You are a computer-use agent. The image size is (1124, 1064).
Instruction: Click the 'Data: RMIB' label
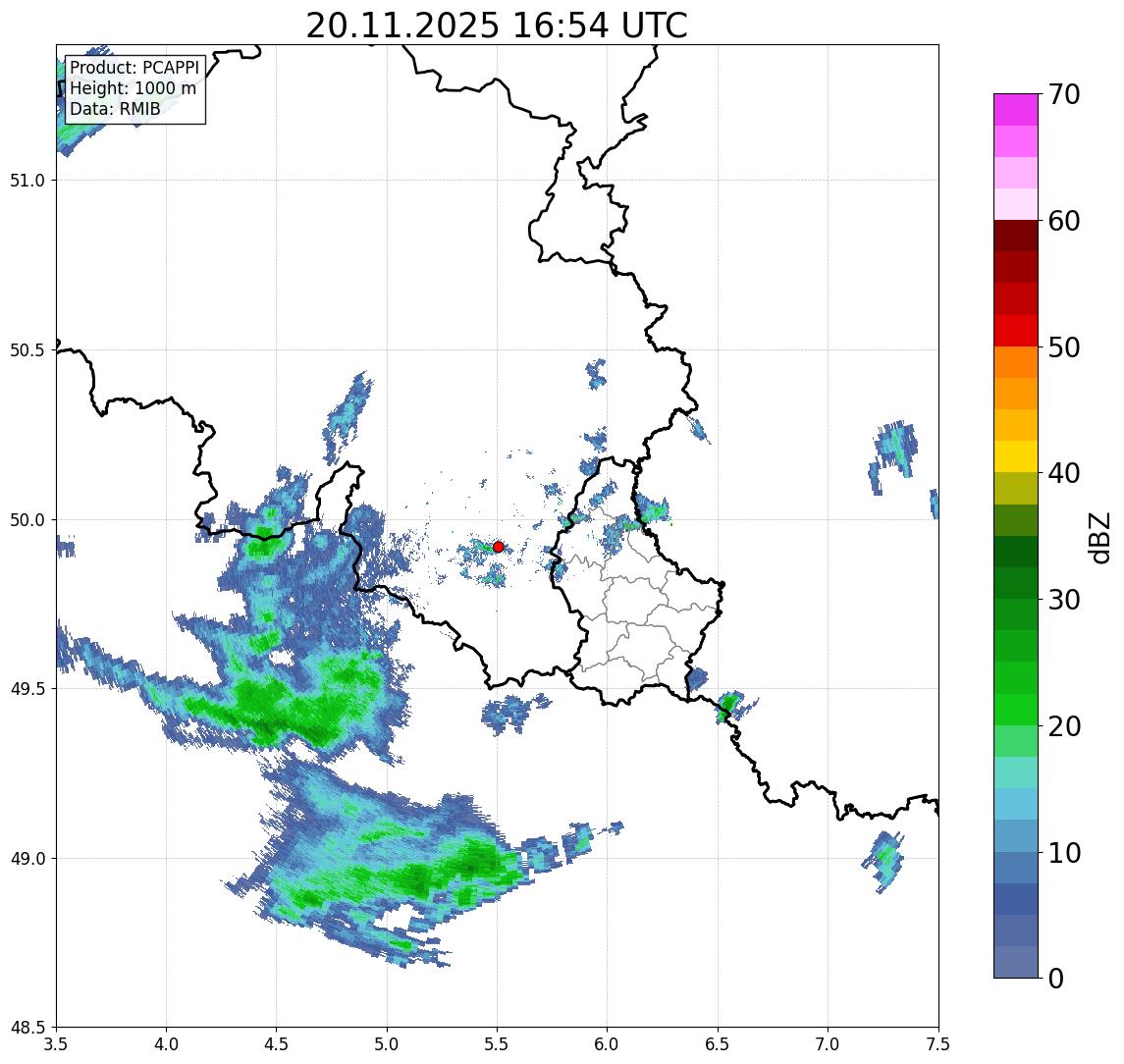[115, 109]
